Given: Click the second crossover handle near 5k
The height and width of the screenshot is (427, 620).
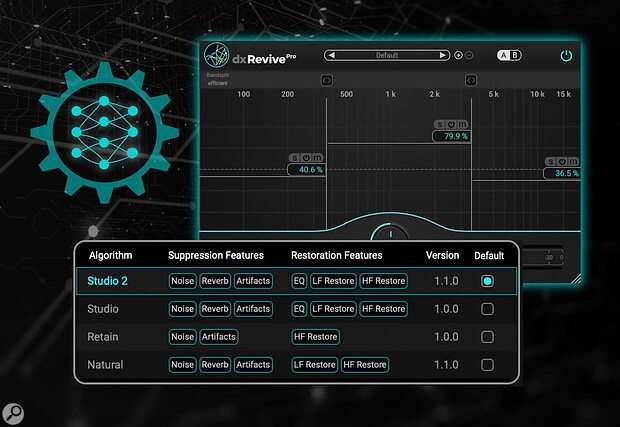Looking at the screenshot, I should 471,80.
